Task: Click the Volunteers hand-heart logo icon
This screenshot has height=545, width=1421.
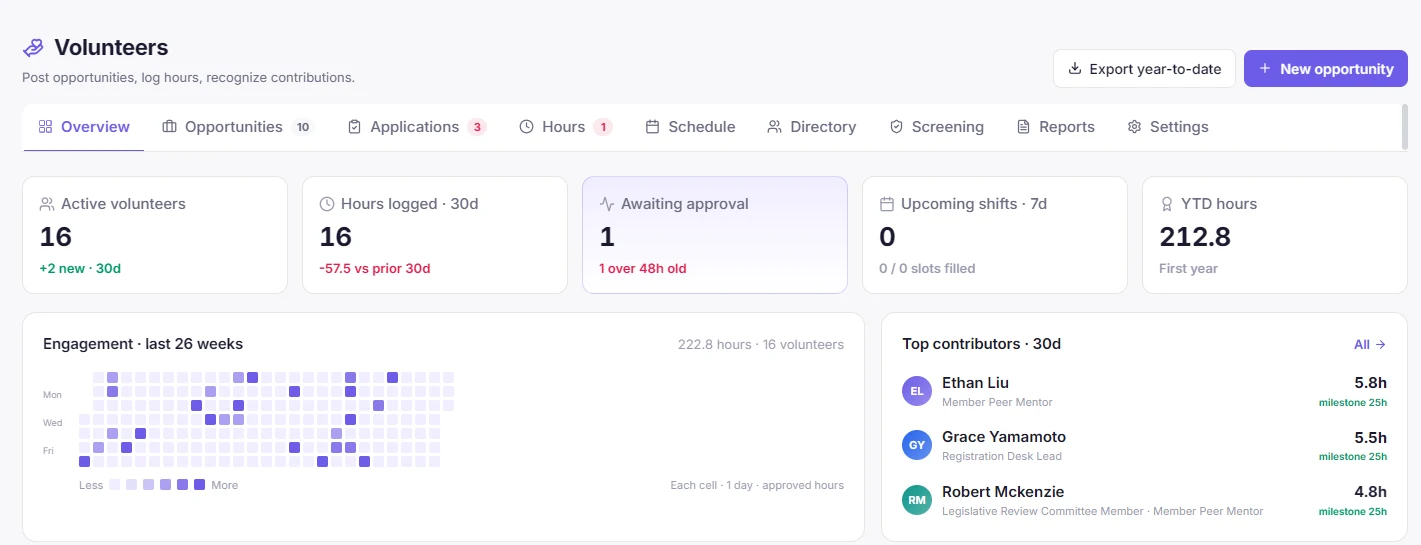Action: 34,48
